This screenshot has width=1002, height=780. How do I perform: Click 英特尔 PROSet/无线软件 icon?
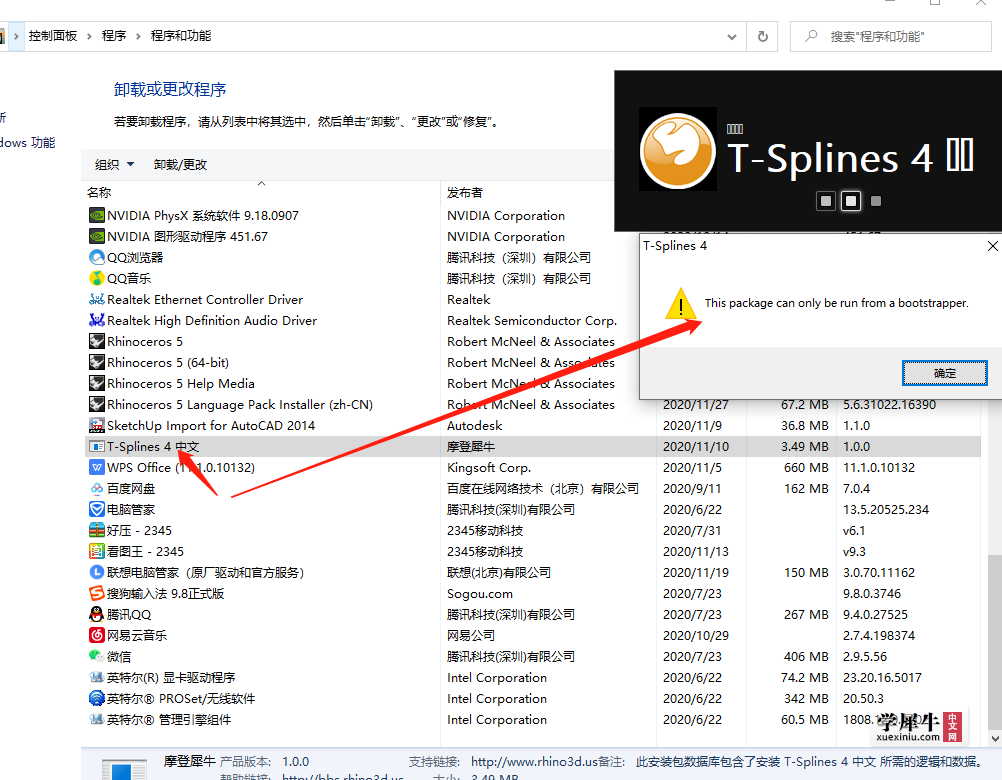[x=96, y=698]
